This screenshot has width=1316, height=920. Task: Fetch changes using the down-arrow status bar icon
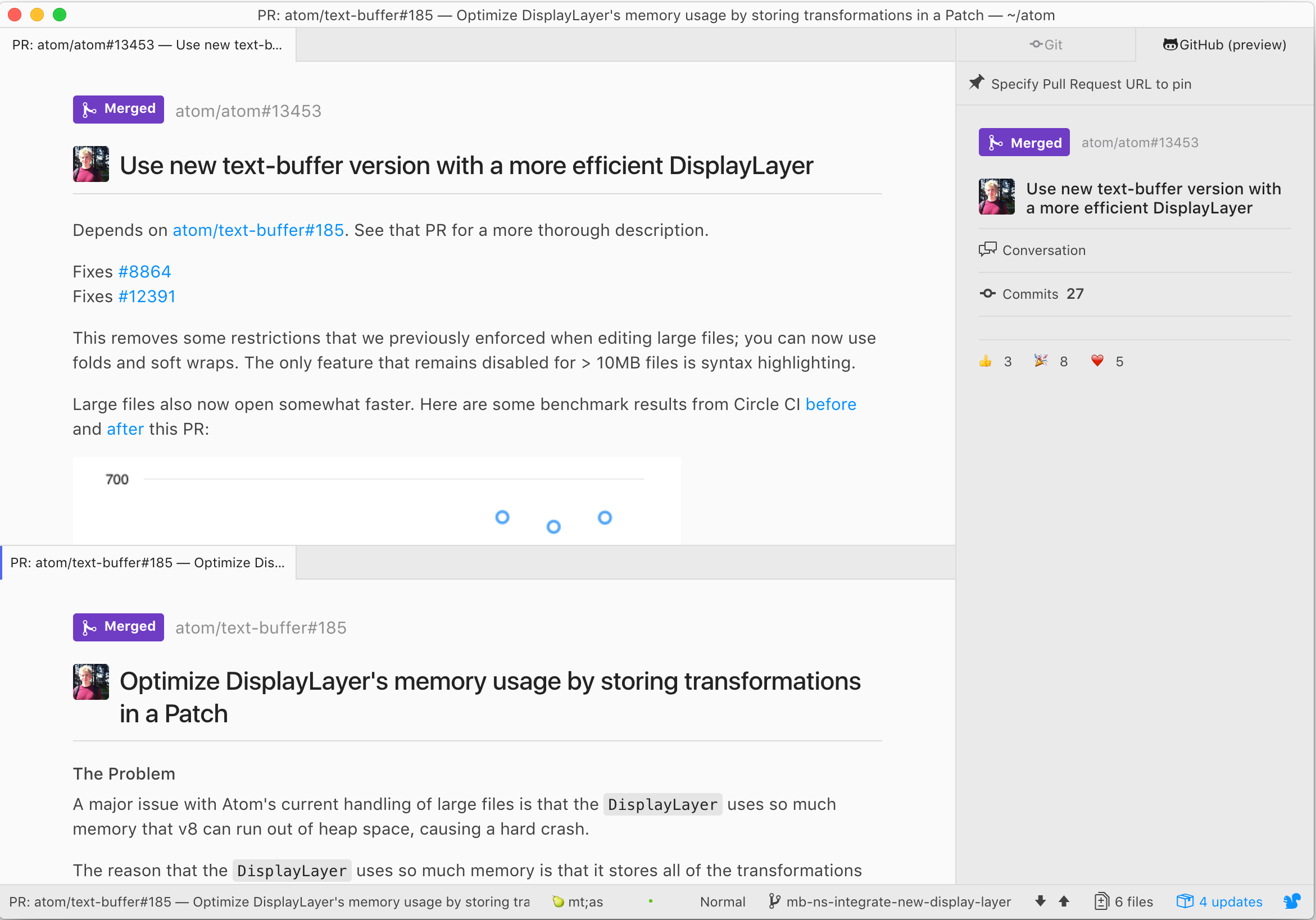[1040, 901]
